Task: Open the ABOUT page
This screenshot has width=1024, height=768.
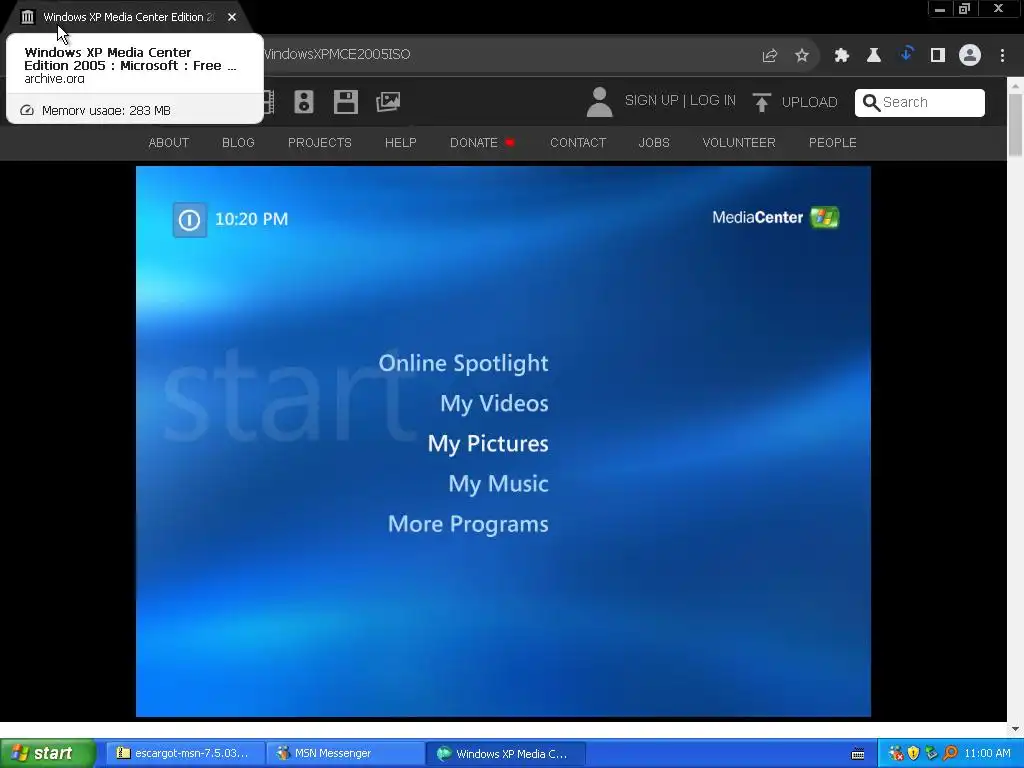Action: [168, 142]
